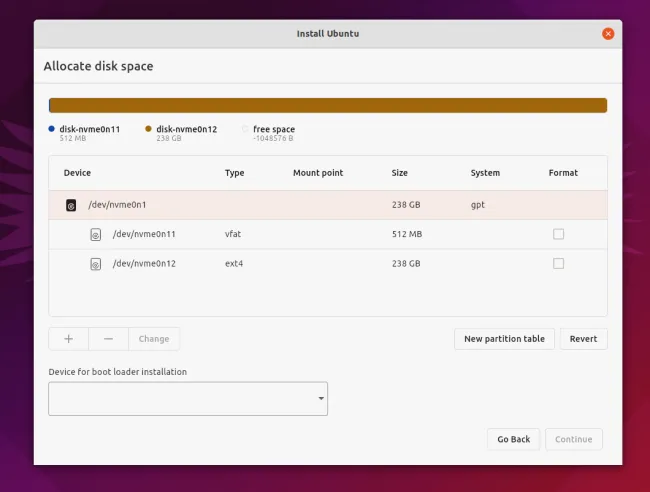Click 238 GB size in /dev/nvme0n12 row
Viewport: 650px width, 492px height.
click(406, 264)
